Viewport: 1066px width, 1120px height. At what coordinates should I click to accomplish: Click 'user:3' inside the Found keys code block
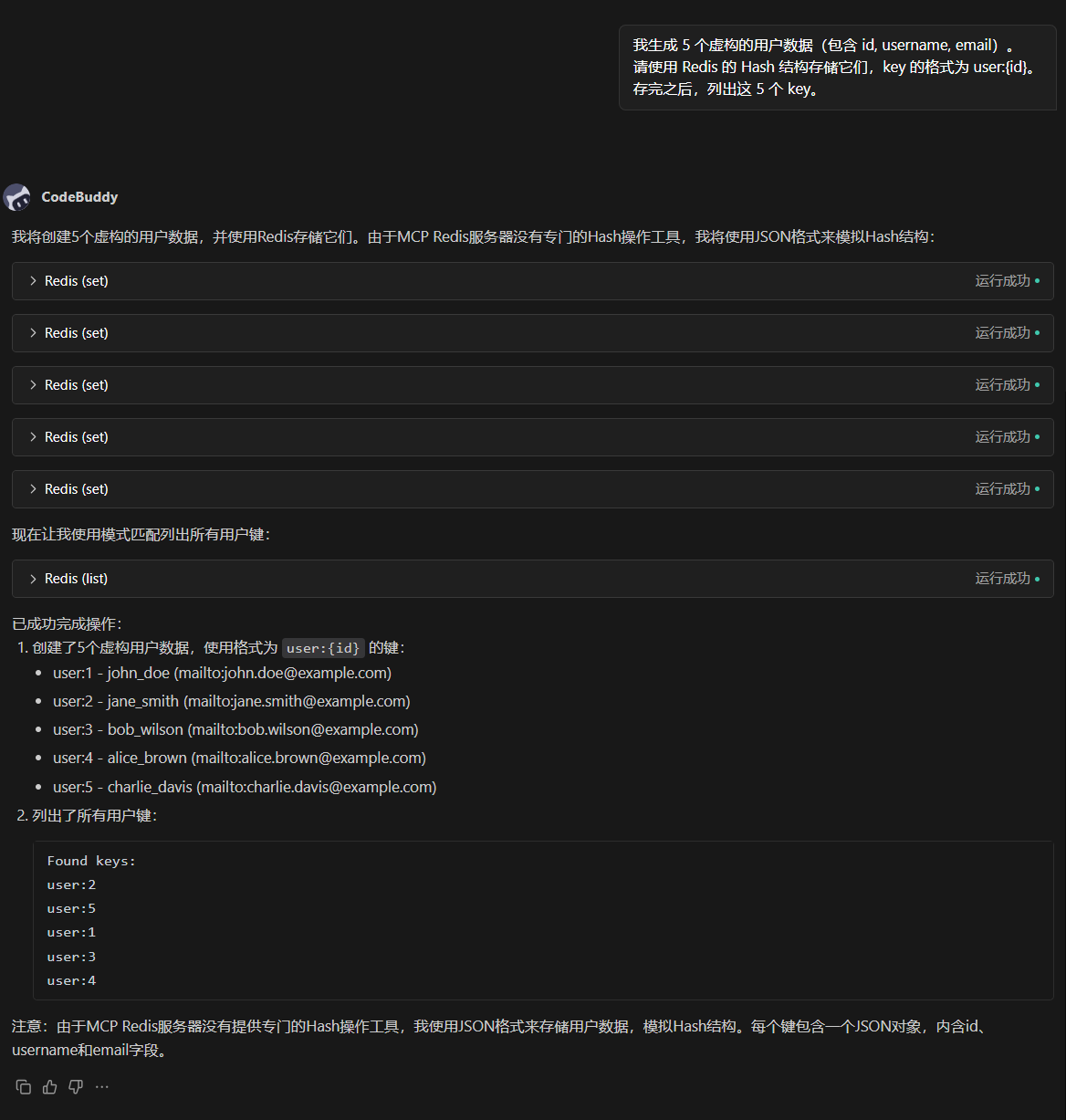(71, 957)
